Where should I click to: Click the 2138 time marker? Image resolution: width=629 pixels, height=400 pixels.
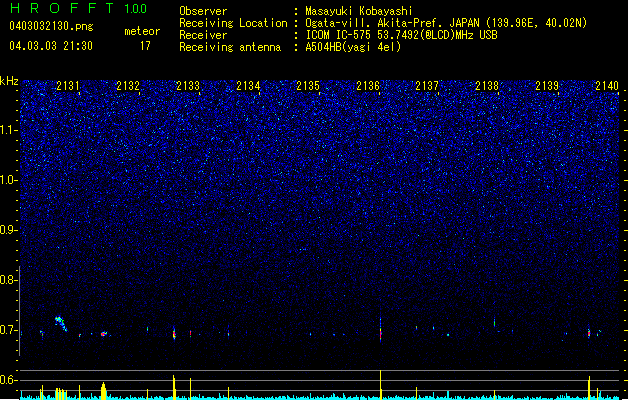487,86
